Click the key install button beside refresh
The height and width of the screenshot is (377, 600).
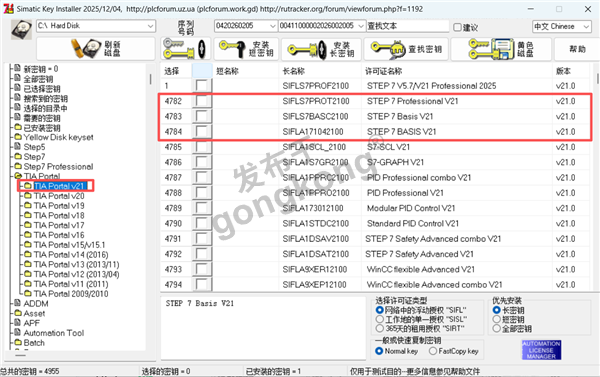point(185,49)
